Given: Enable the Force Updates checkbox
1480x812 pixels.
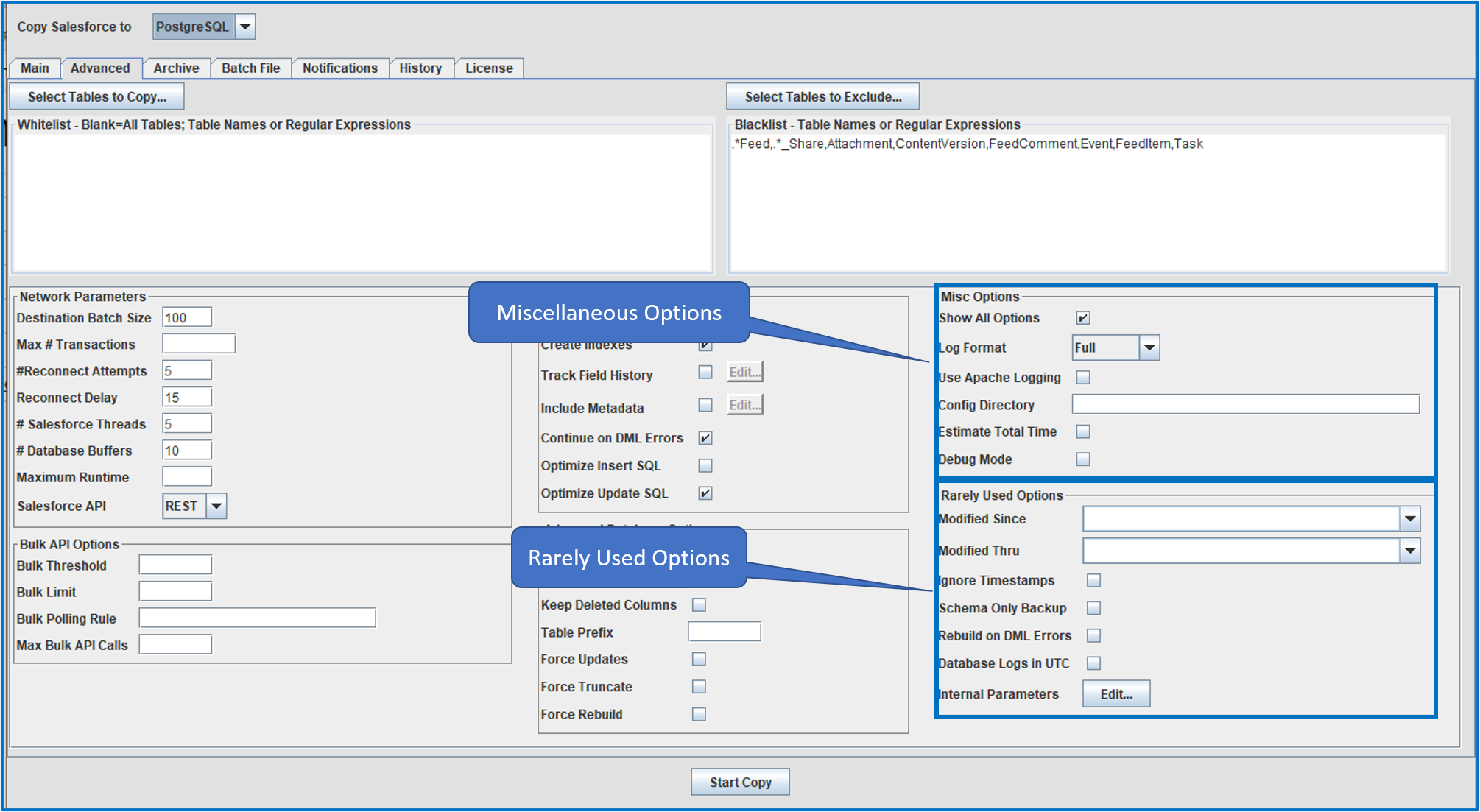Looking at the screenshot, I should point(699,659).
